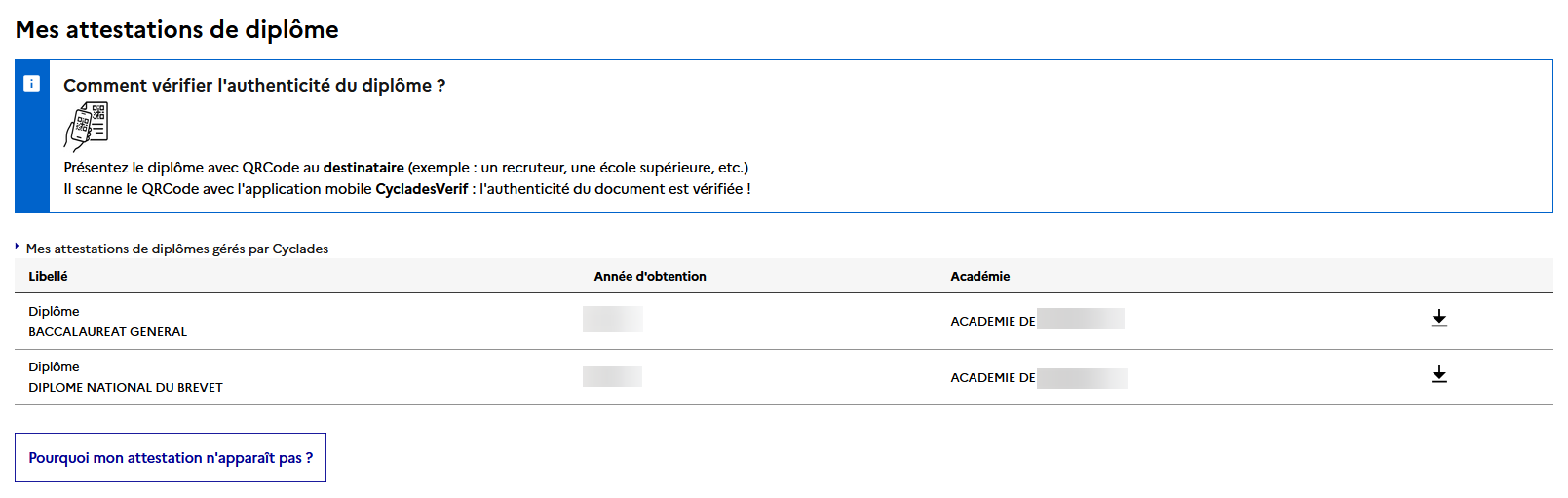Click the QR code phone illustration

coord(86,127)
